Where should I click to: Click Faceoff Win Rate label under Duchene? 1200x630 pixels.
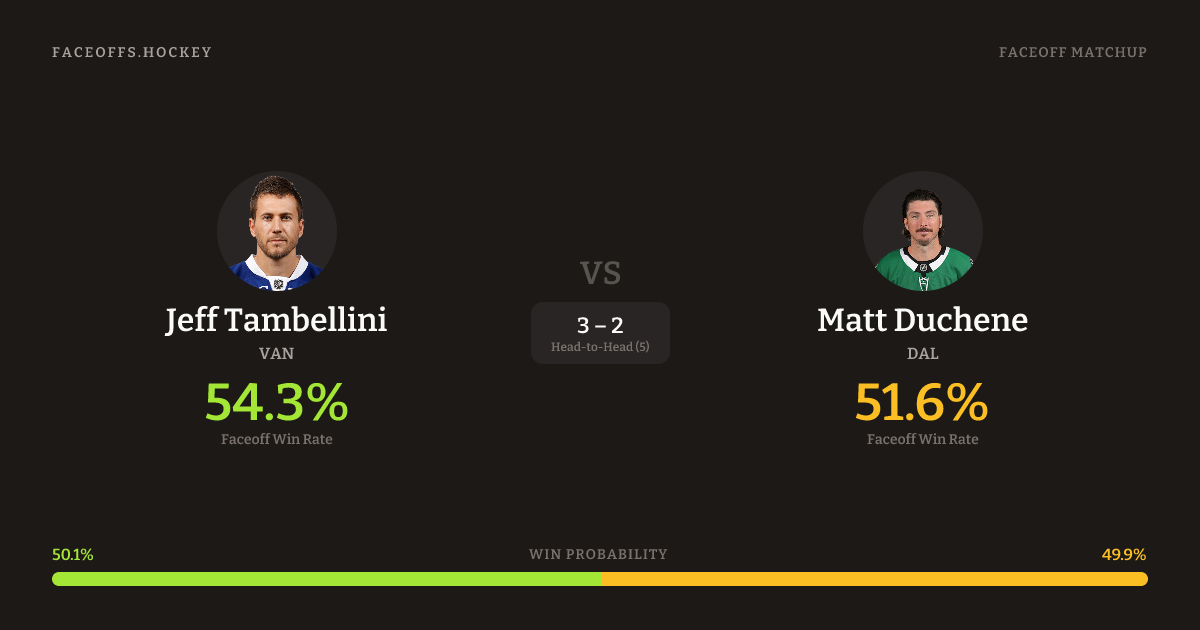(922, 439)
